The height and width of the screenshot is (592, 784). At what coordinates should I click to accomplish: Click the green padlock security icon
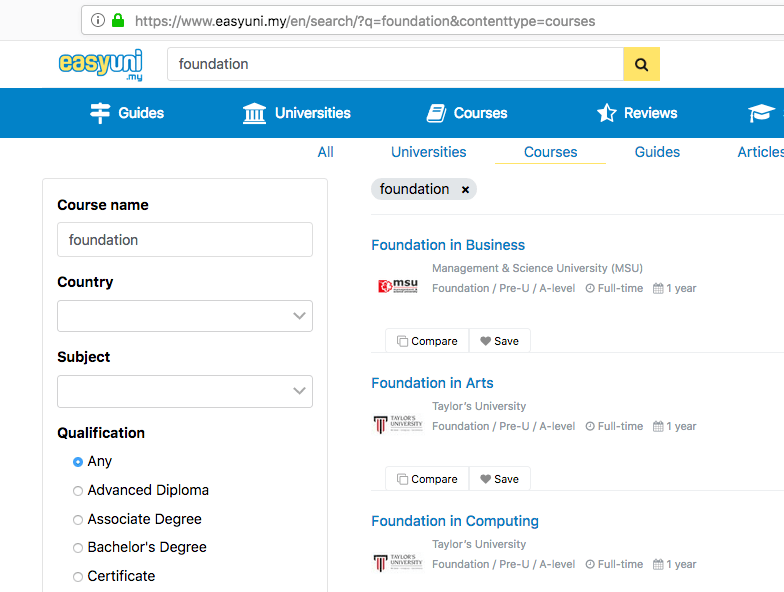click(x=118, y=20)
